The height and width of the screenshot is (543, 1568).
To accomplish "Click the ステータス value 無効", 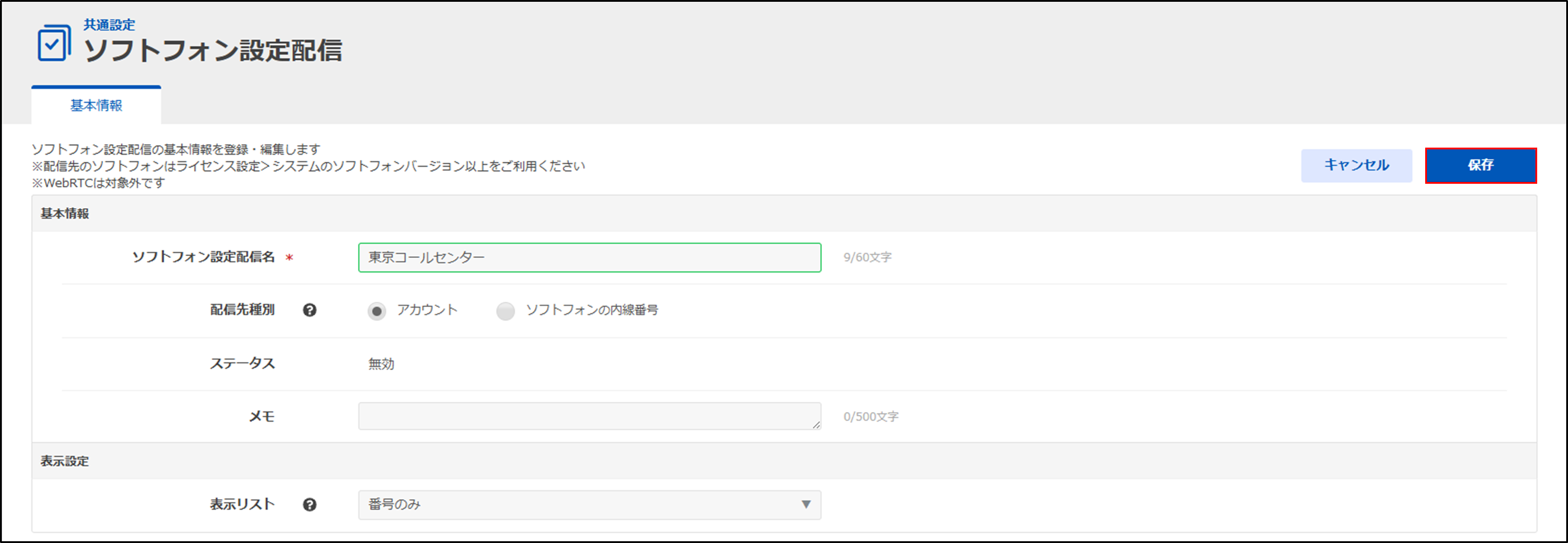I will [381, 364].
